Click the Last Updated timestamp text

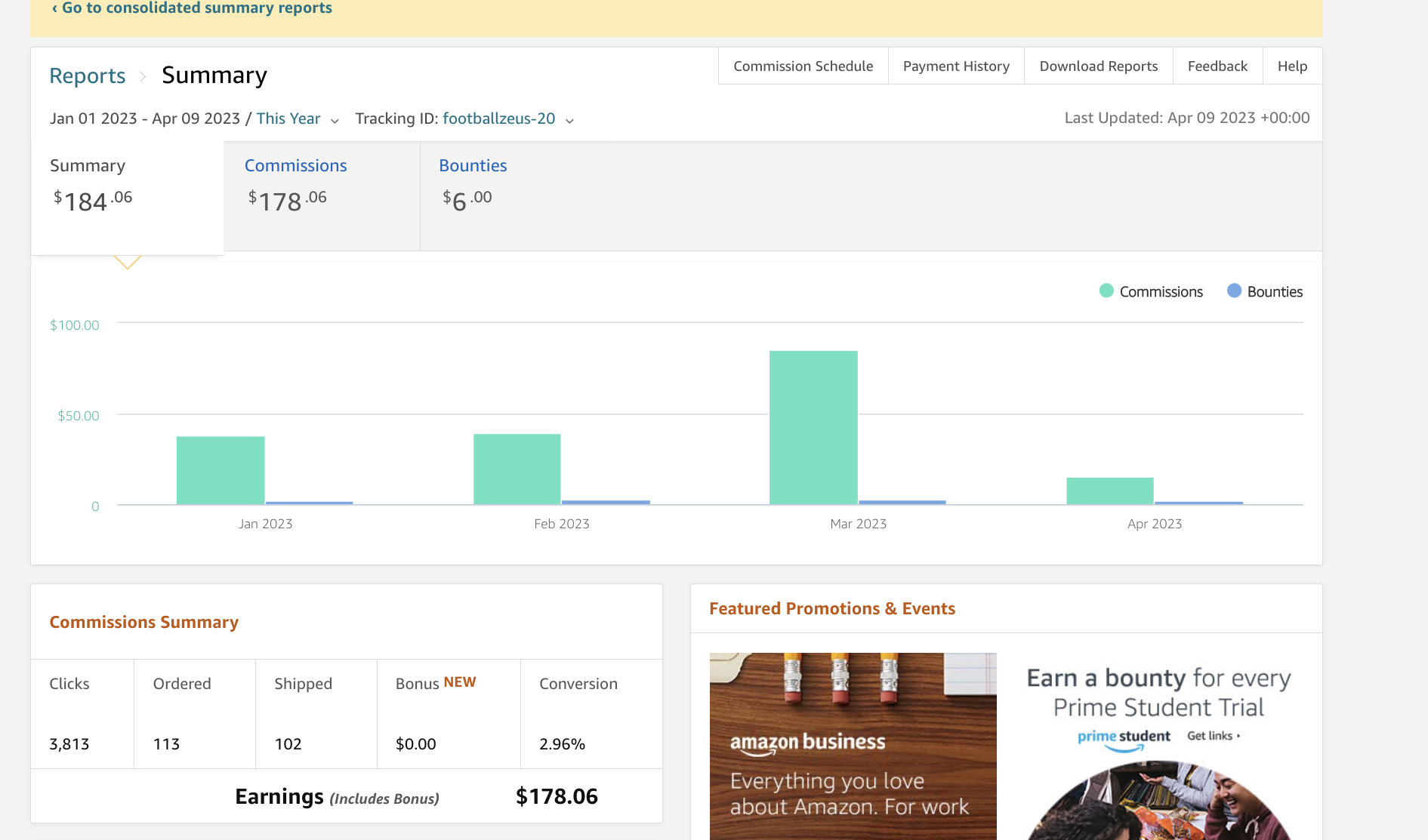[x=1187, y=118]
